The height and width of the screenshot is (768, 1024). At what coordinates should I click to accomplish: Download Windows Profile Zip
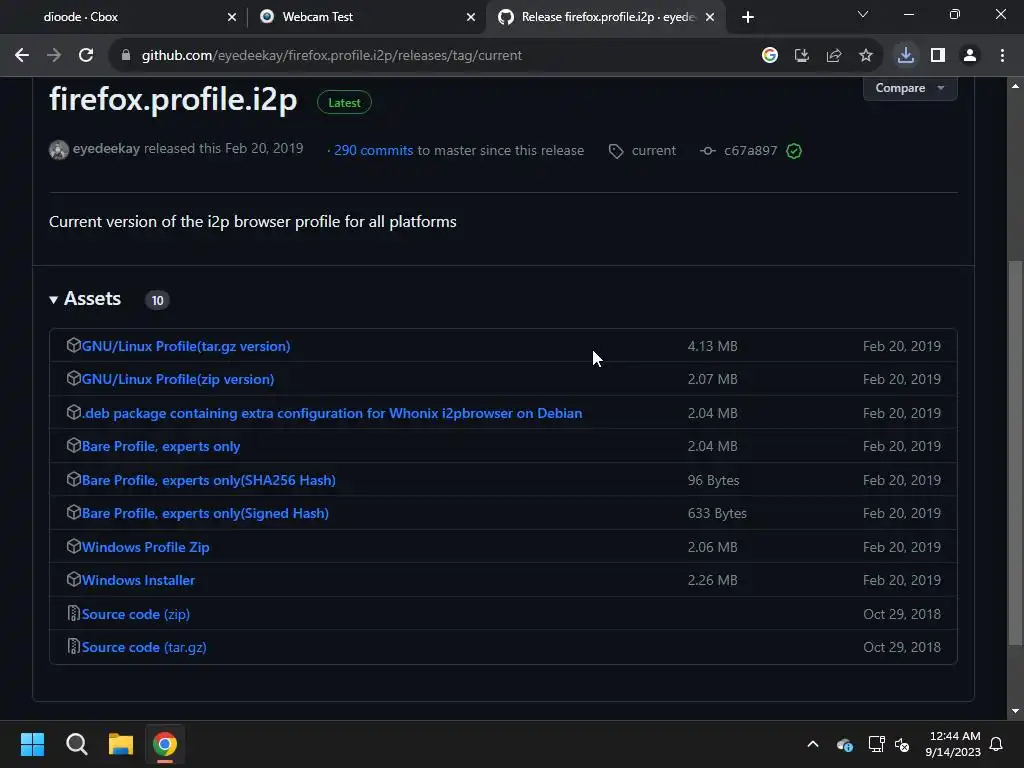click(x=146, y=547)
